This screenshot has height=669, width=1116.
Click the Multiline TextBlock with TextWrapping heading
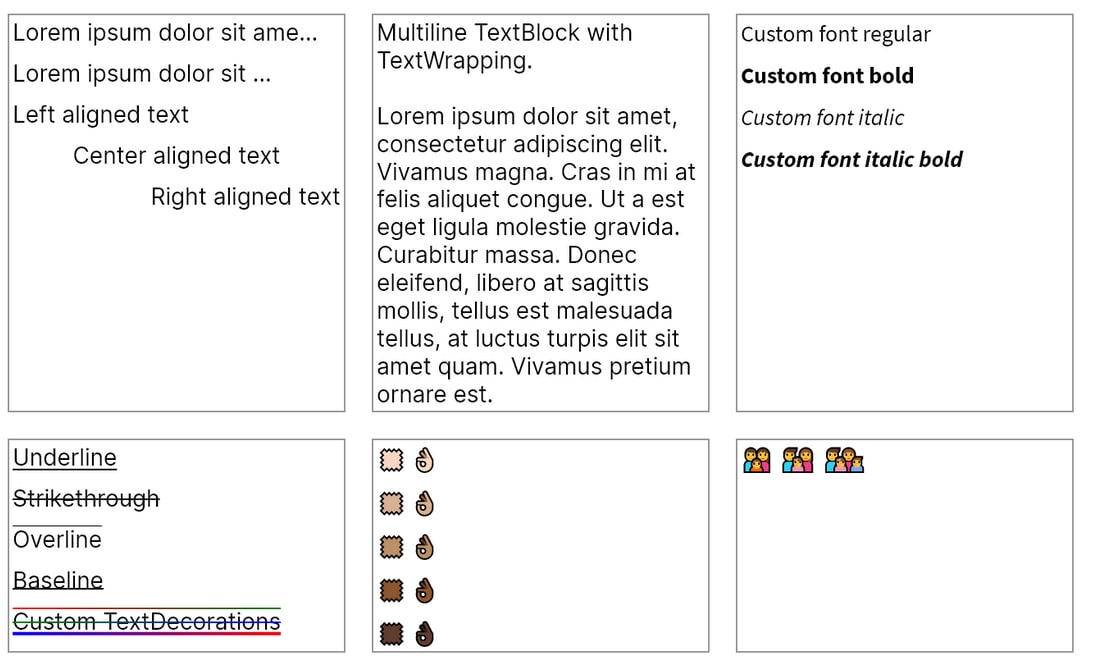[505, 46]
